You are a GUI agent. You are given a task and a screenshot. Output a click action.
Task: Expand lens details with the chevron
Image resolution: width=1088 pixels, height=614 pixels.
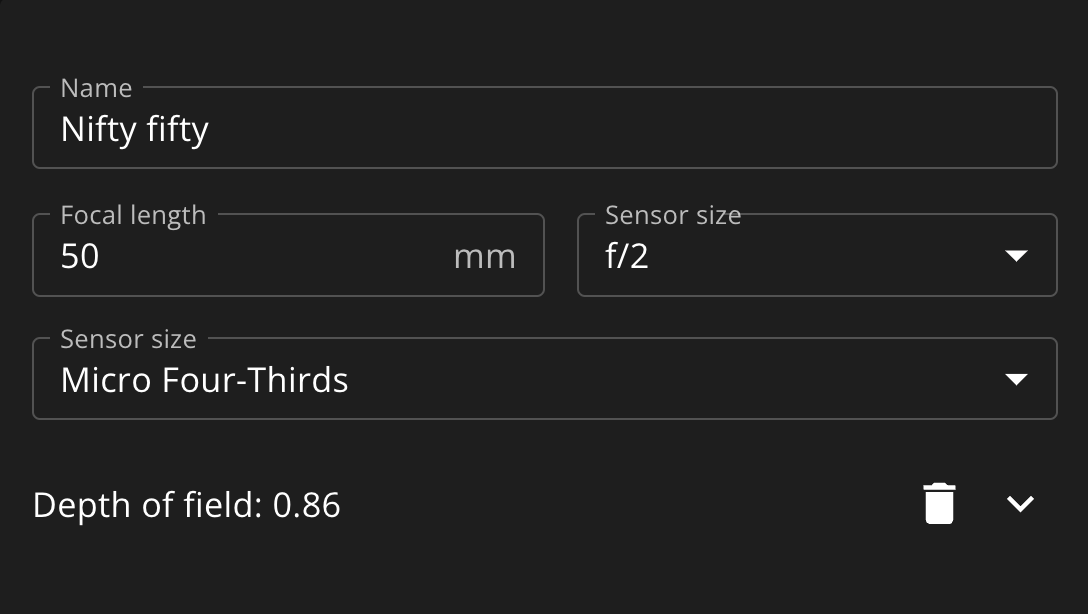tap(1020, 504)
